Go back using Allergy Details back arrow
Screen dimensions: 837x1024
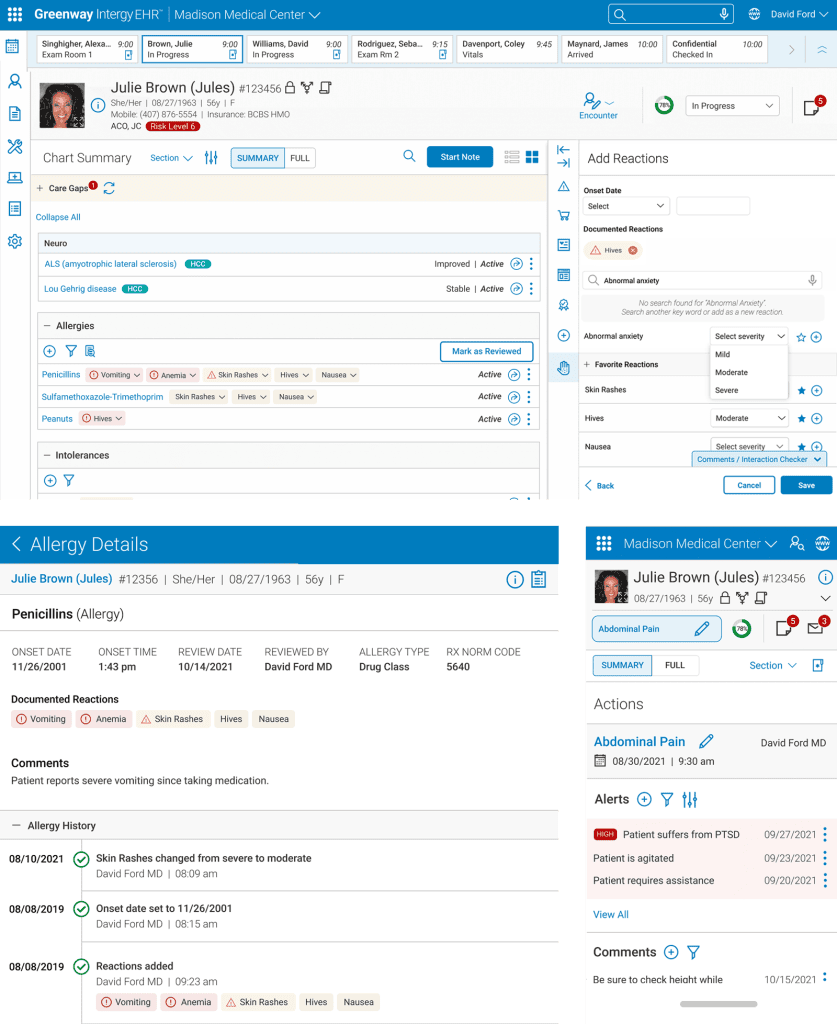tap(16, 544)
